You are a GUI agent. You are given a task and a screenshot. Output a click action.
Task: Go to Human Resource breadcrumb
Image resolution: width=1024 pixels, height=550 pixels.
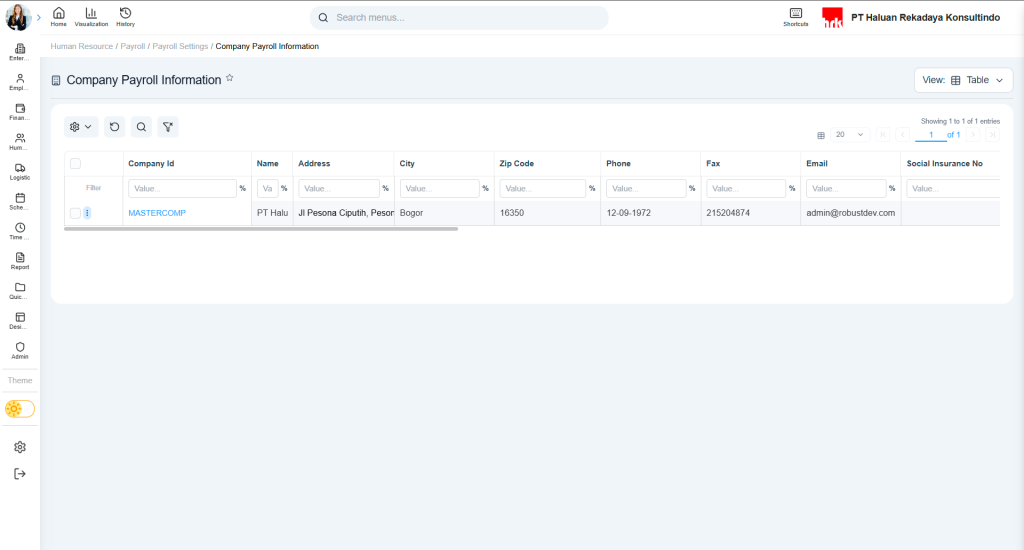(82, 47)
